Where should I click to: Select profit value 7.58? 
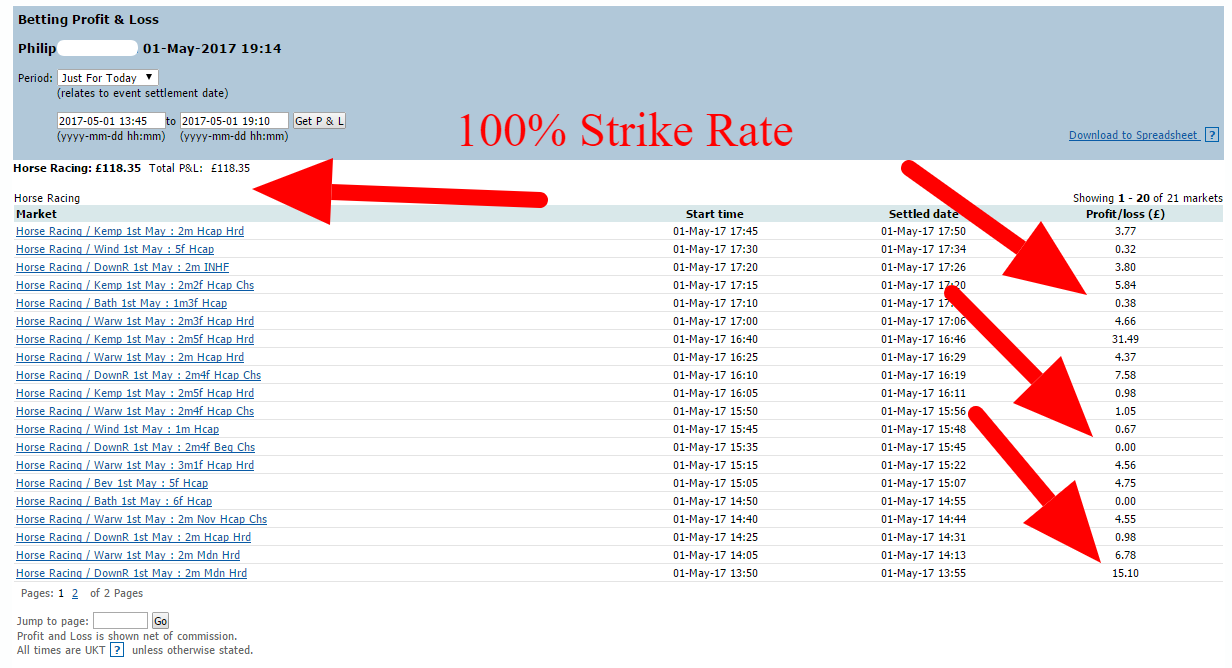tap(1125, 375)
